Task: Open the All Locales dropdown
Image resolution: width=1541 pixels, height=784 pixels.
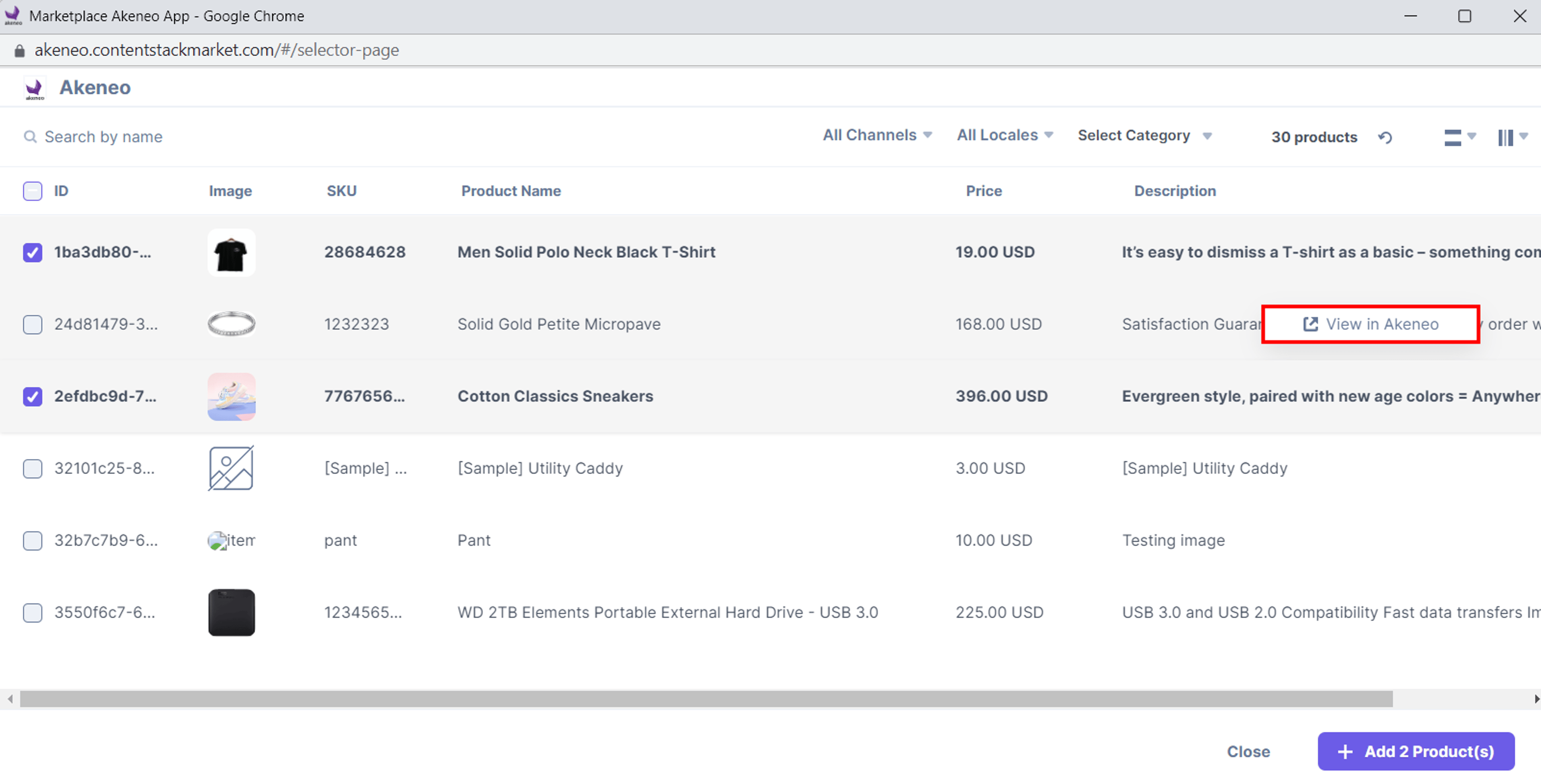Action: pos(1005,135)
